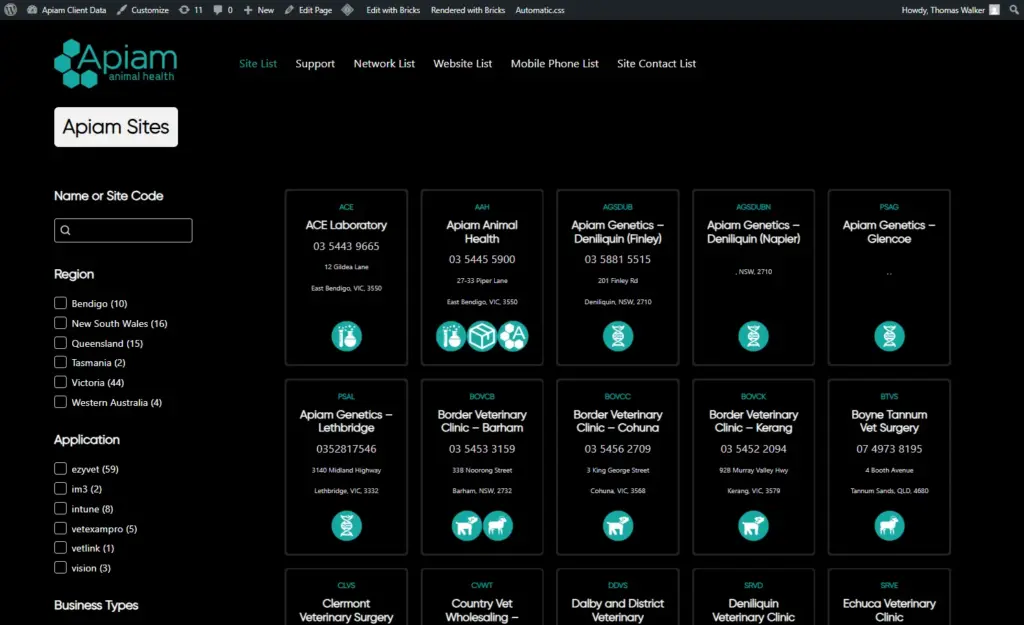Open the Clermont Veterinary Surgery card title
Screen dimensions: 1024x625
coord(346,610)
